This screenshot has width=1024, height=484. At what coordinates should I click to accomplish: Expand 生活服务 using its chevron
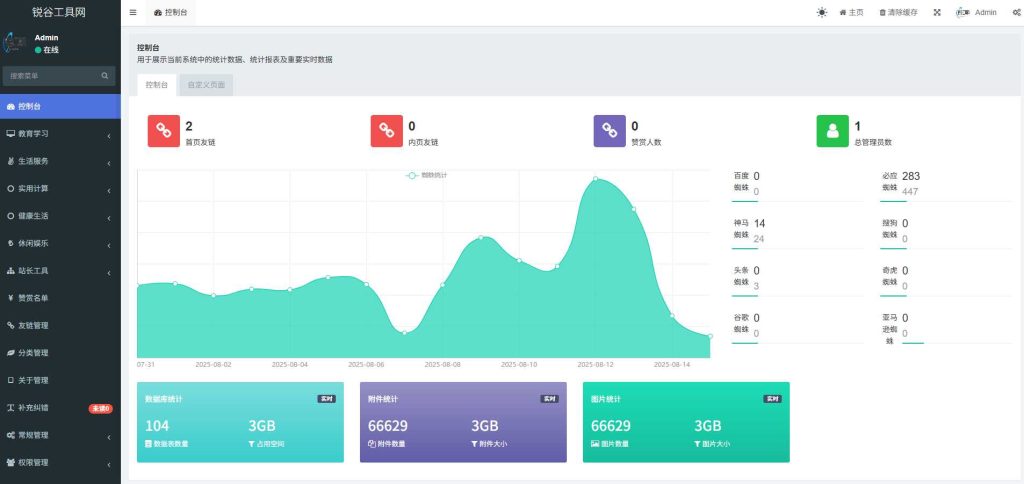108,163
